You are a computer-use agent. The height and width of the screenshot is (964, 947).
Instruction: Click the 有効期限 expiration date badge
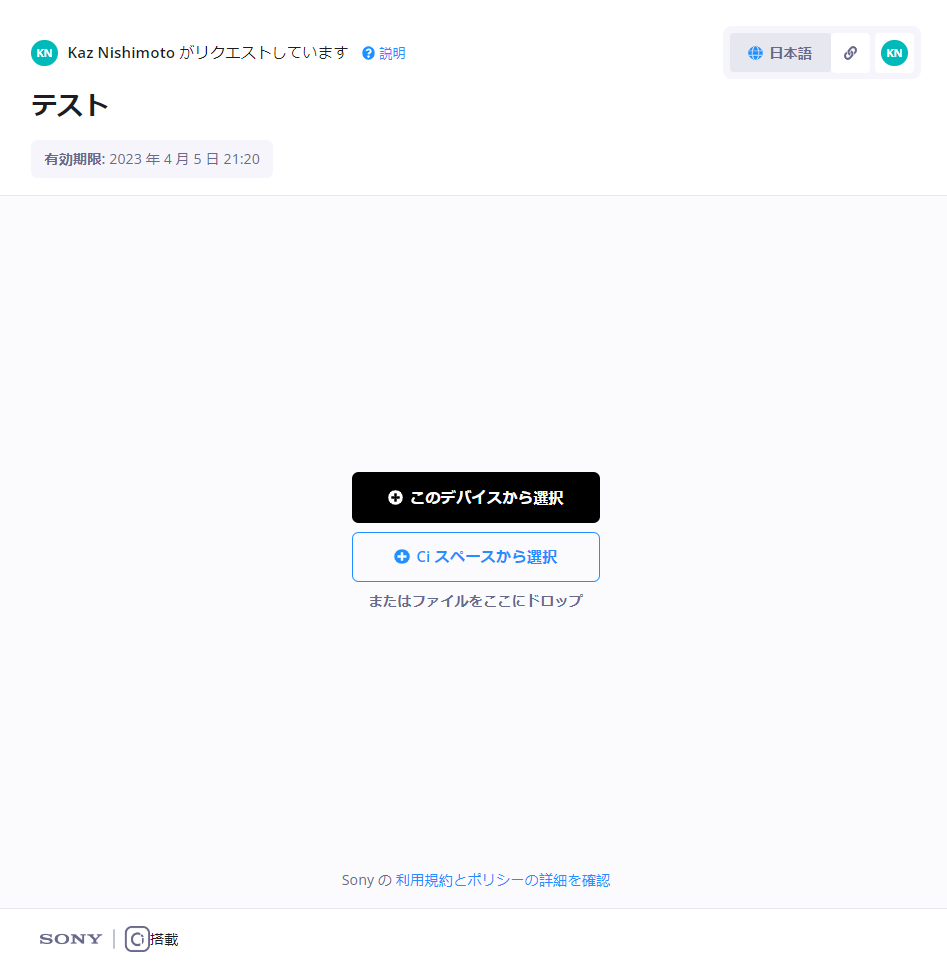152,159
